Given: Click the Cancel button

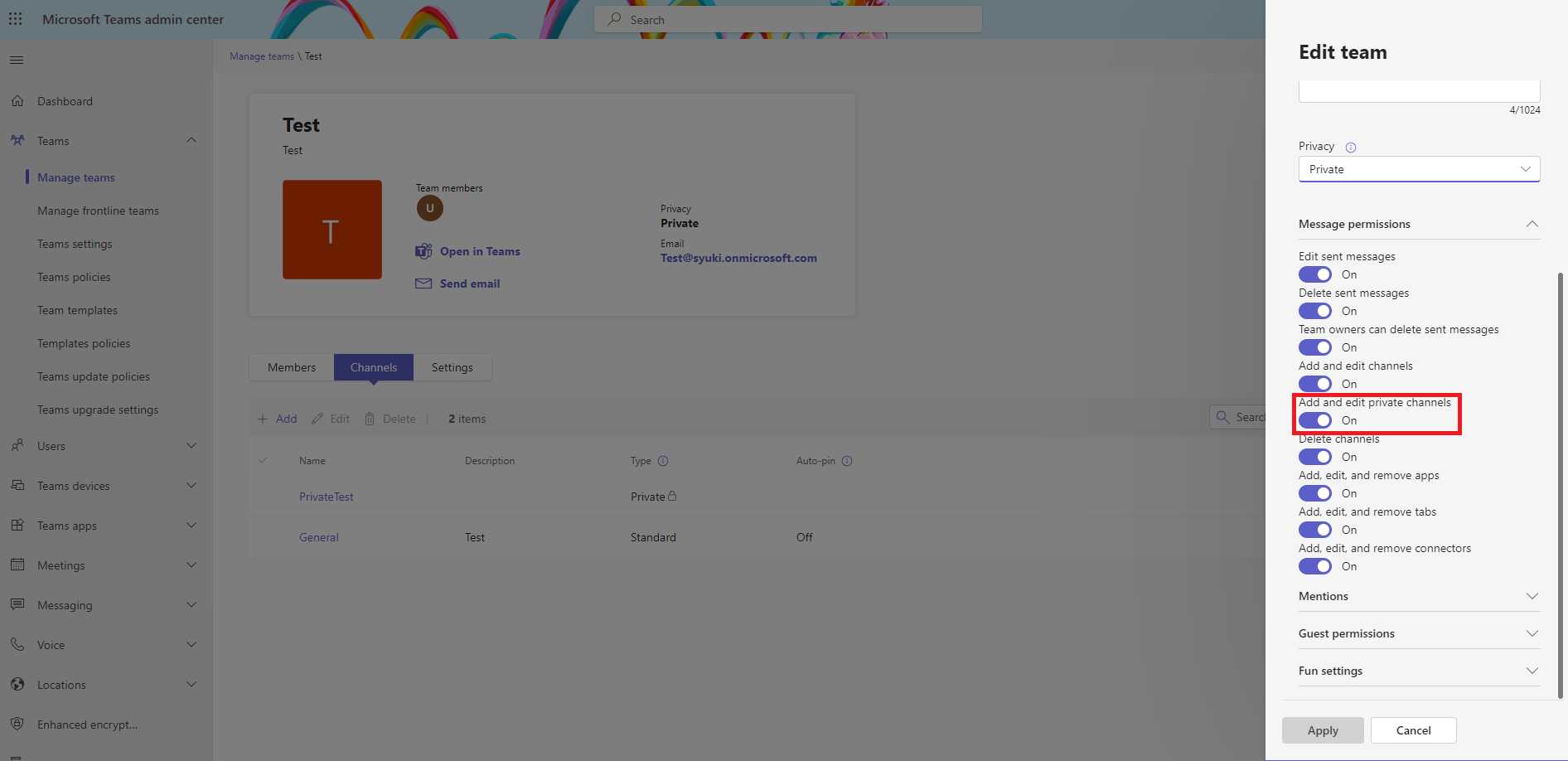Looking at the screenshot, I should [x=1414, y=730].
